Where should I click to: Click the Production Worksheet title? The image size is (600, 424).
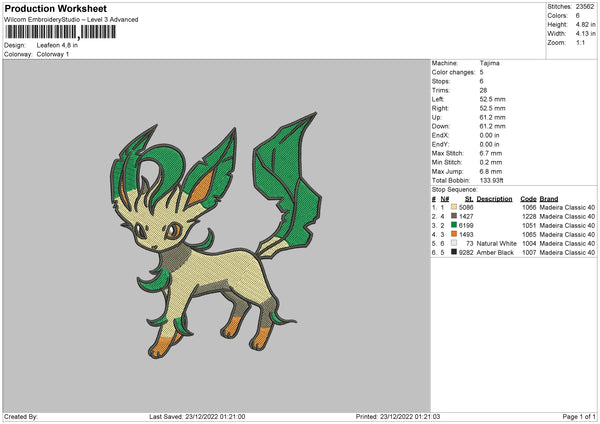click(55, 8)
